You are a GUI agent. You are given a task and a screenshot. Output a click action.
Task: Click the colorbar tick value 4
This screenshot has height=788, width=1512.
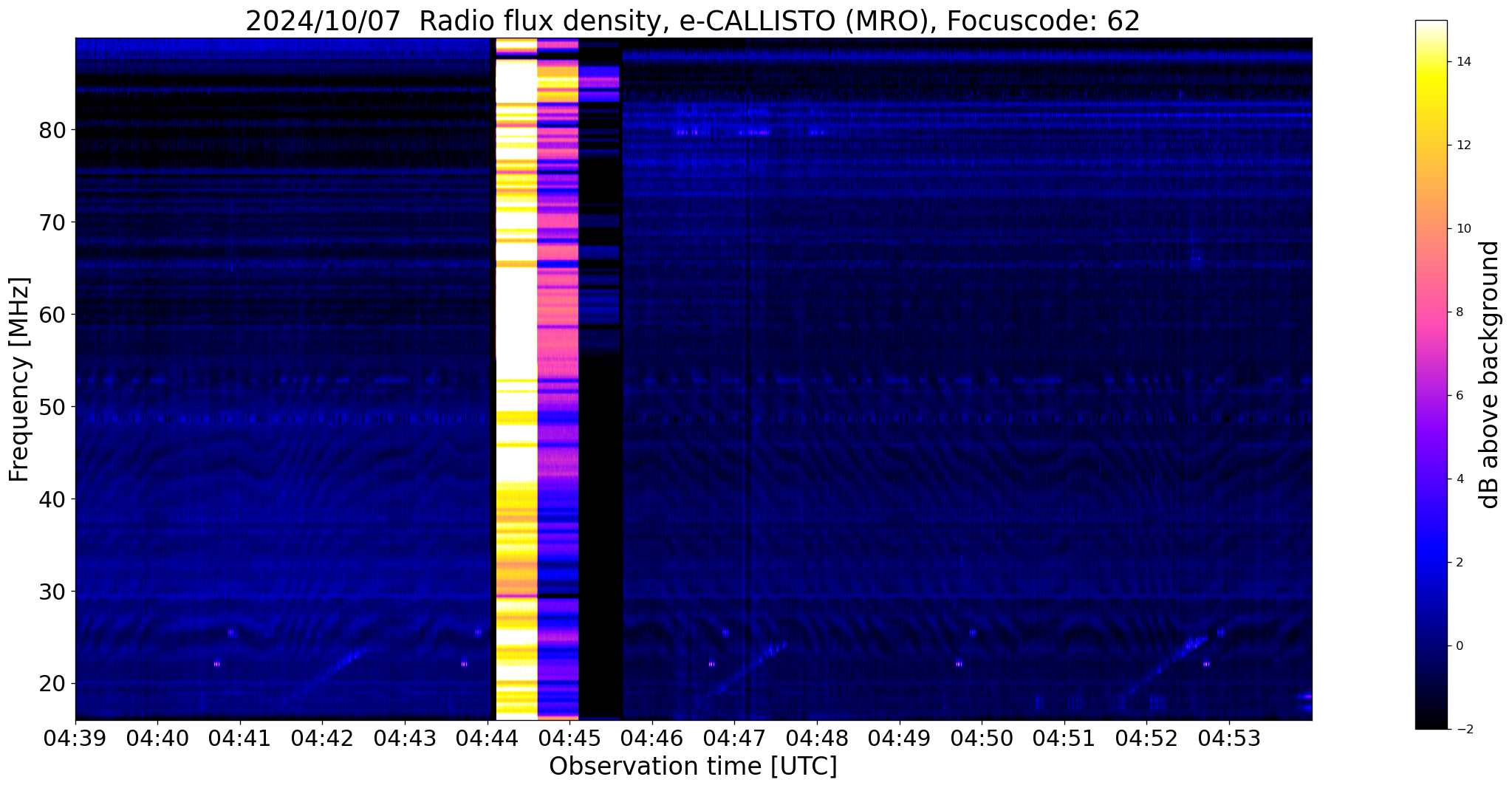click(x=1460, y=479)
